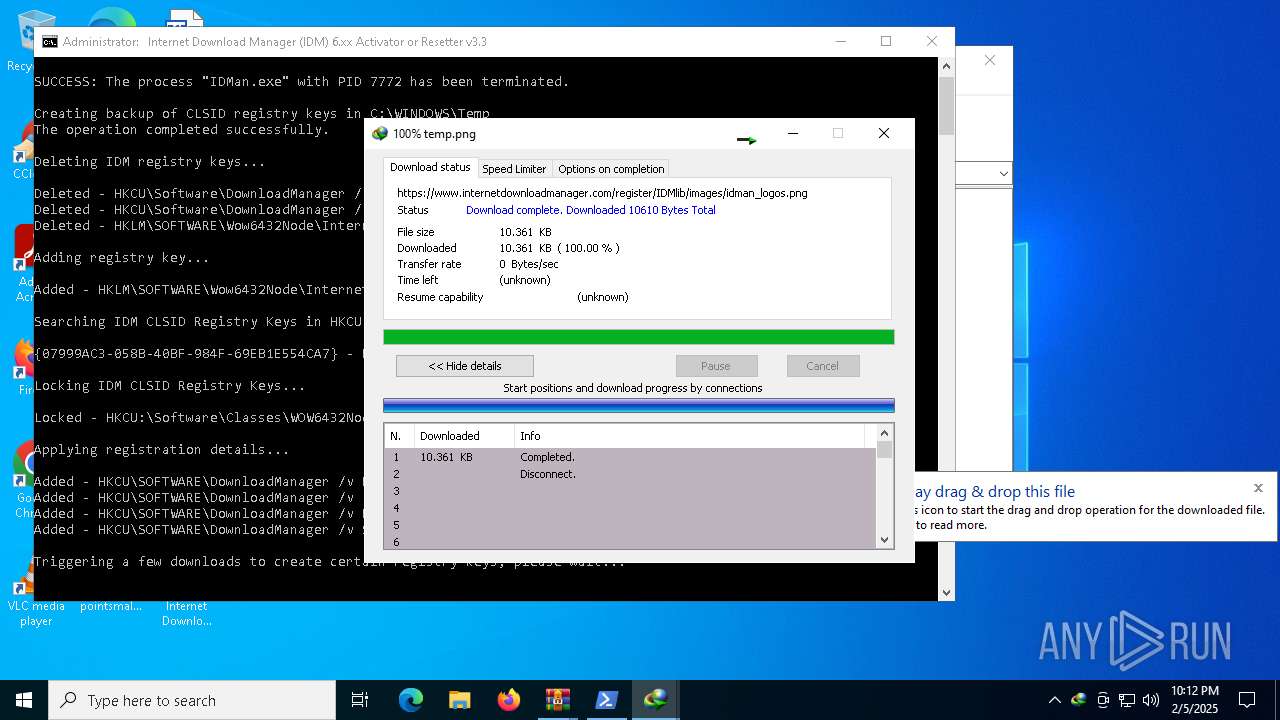Minimize the temp.png download dialog
The height and width of the screenshot is (720, 1280).
pyautogui.click(x=793, y=133)
